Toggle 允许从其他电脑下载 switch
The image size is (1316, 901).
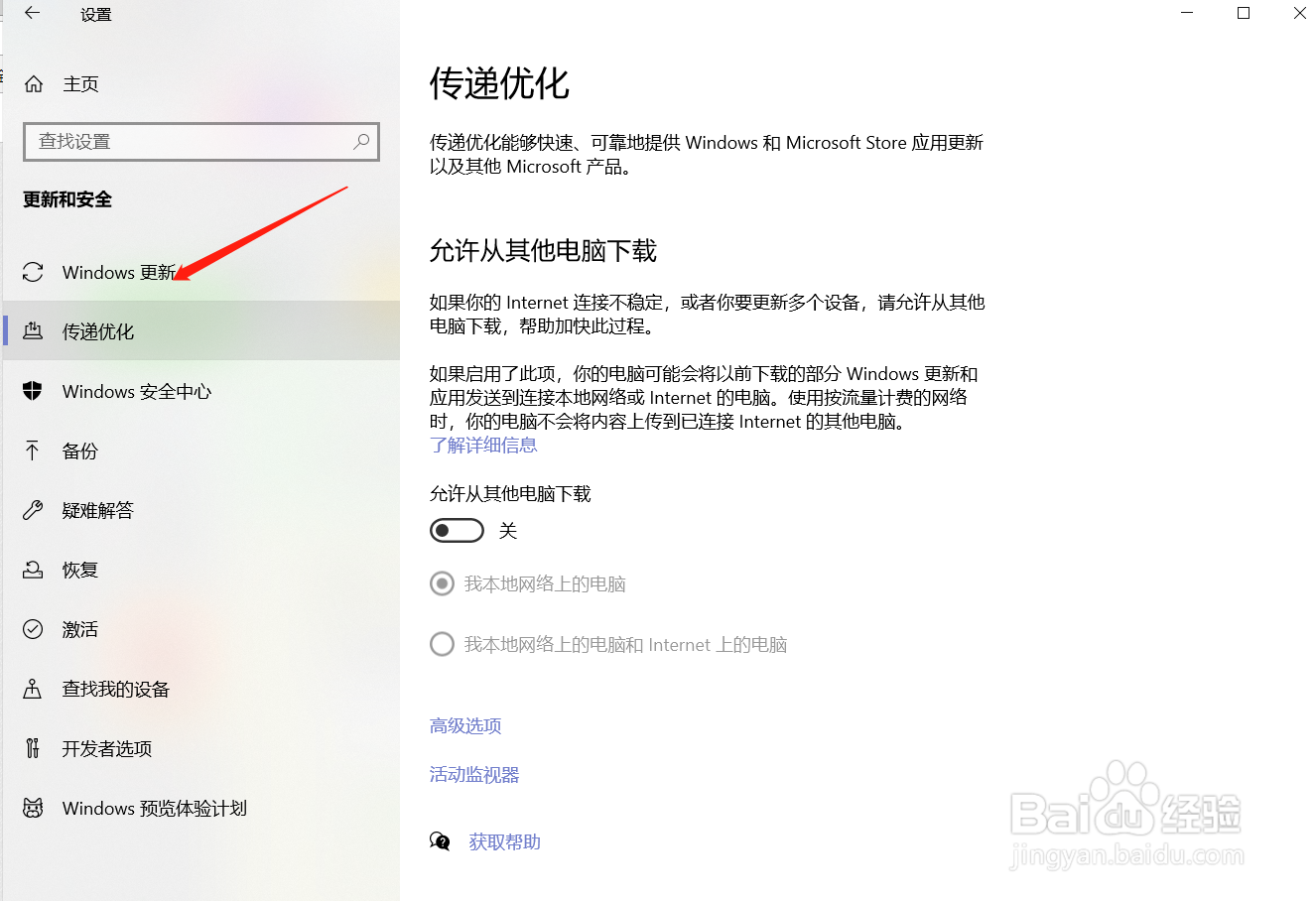pyautogui.click(x=457, y=531)
